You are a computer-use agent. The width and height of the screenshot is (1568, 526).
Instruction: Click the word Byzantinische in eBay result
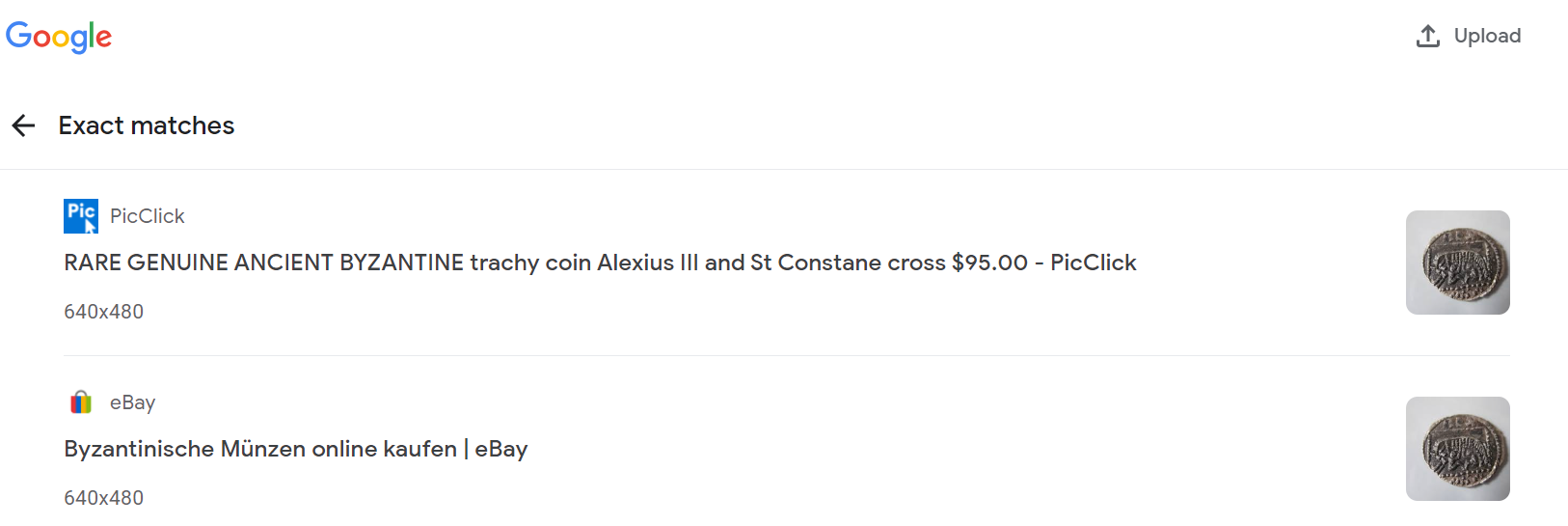140,449
